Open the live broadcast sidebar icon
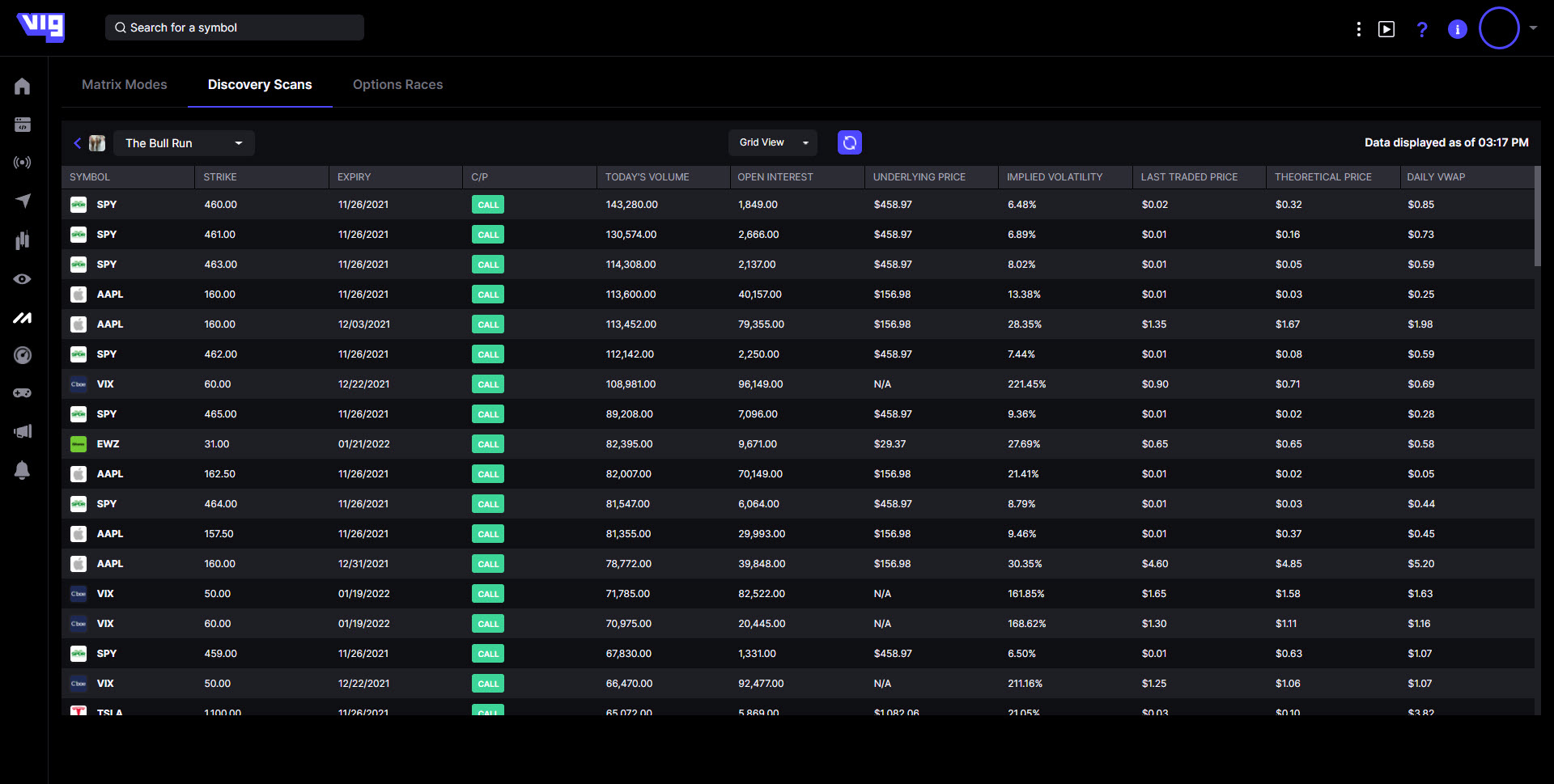Image resolution: width=1554 pixels, height=784 pixels. coord(23,163)
